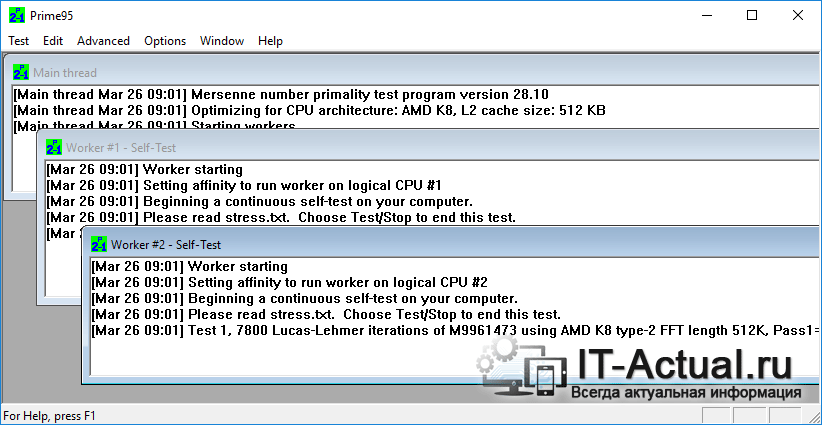Minimize the Prime95 window

(705, 16)
